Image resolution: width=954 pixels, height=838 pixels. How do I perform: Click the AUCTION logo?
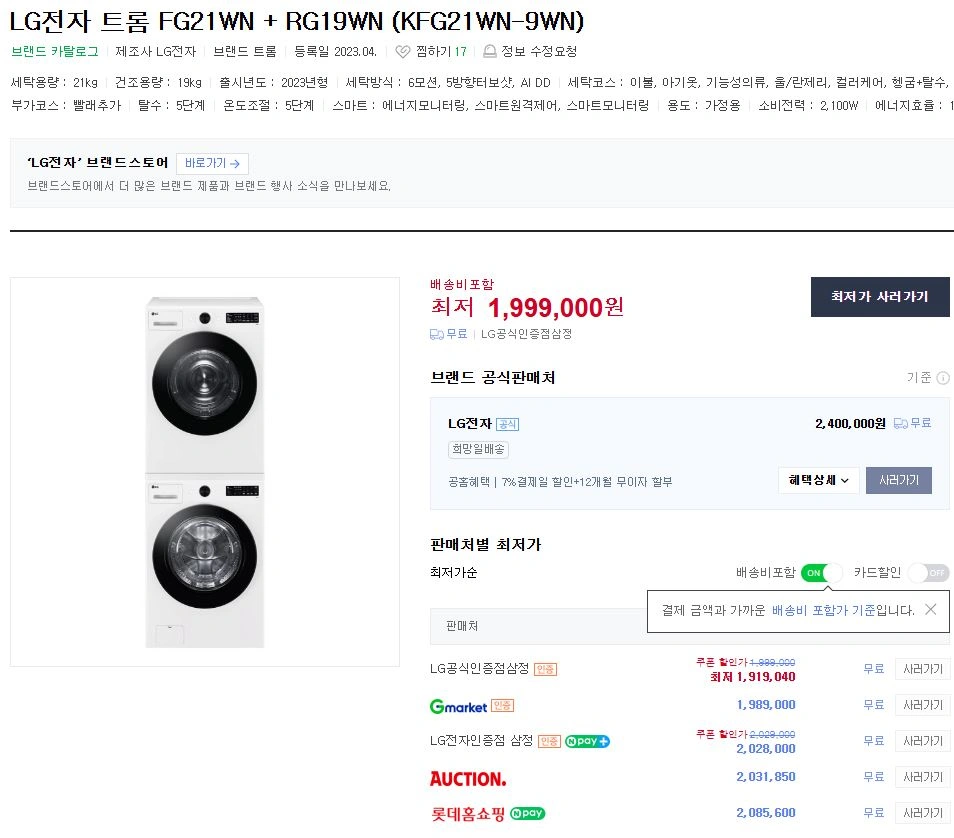tap(467, 778)
